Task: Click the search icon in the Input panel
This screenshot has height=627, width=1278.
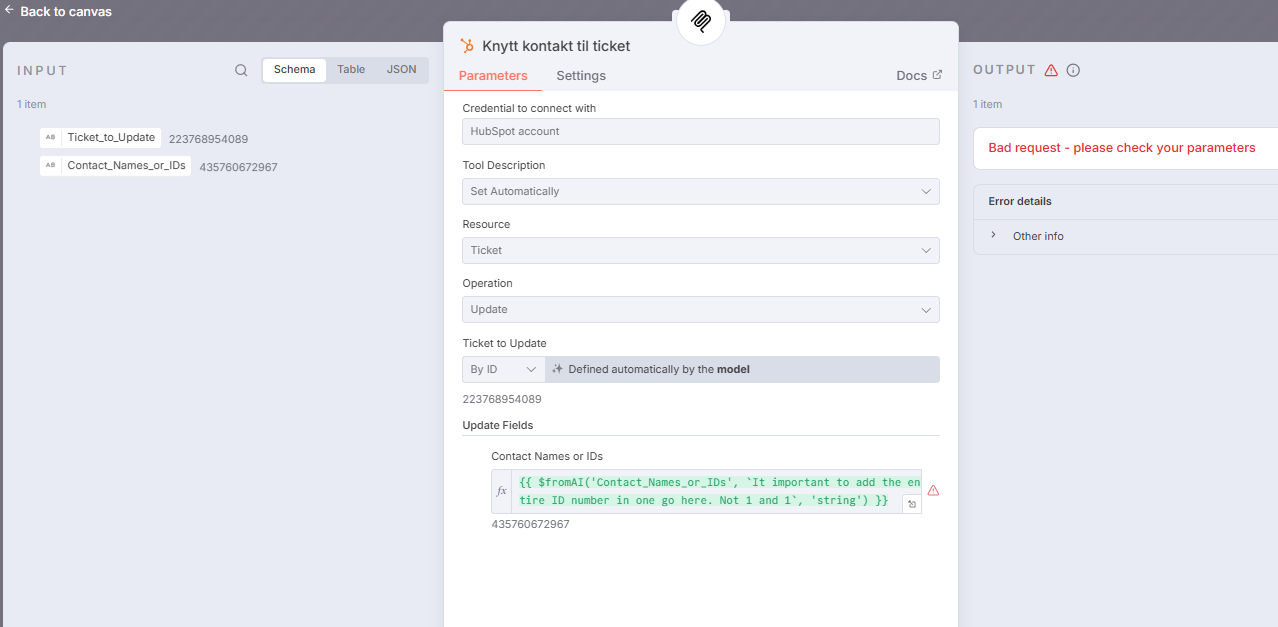Action: click(x=241, y=70)
